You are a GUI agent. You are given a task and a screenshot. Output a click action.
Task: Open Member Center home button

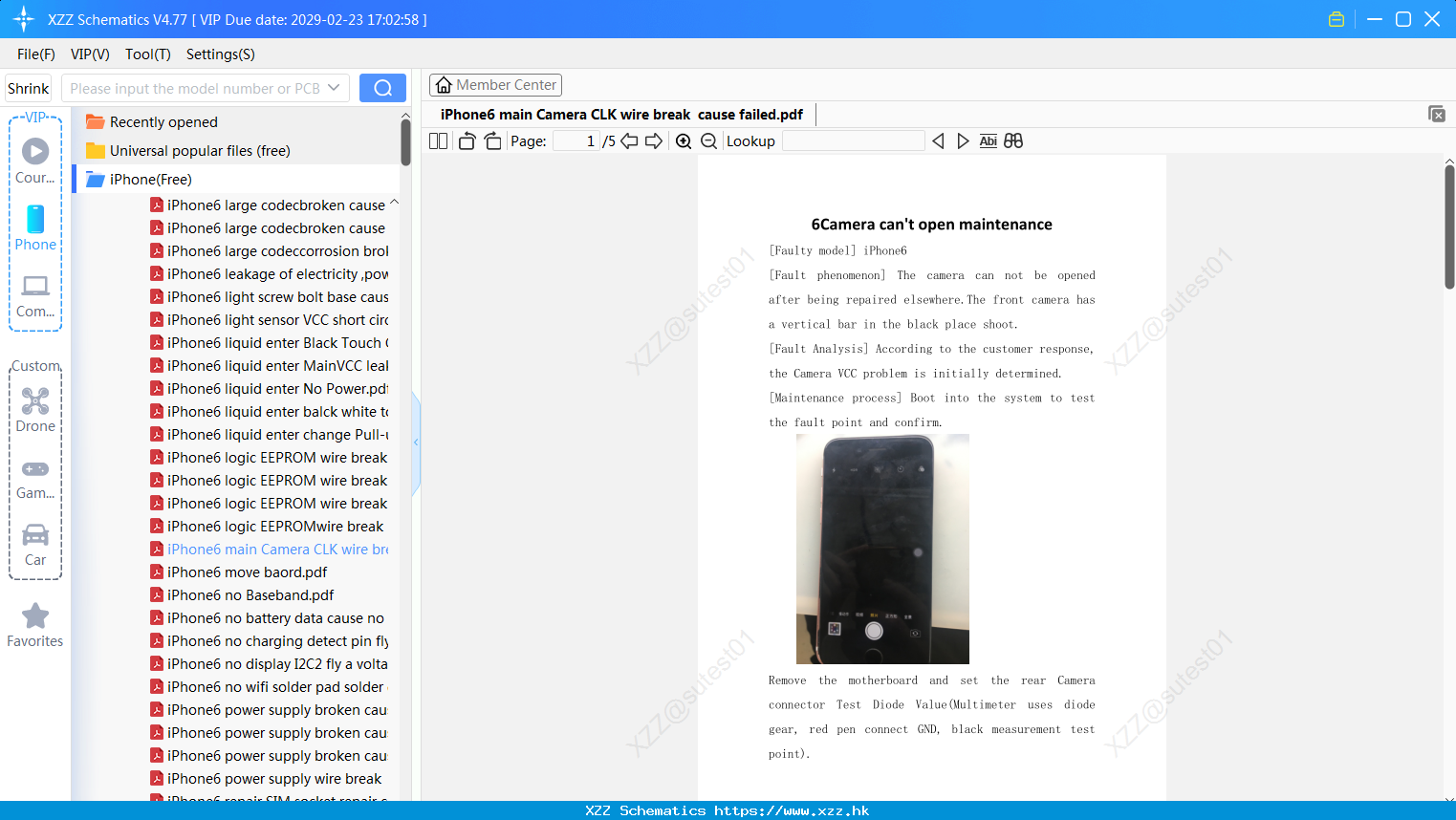(x=495, y=85)
